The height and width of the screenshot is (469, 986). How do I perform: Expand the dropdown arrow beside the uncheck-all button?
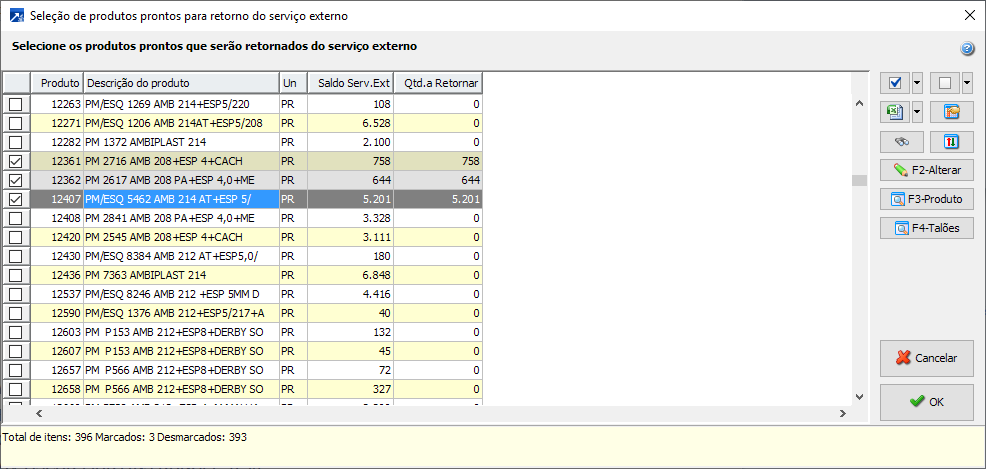coord(967,83)
